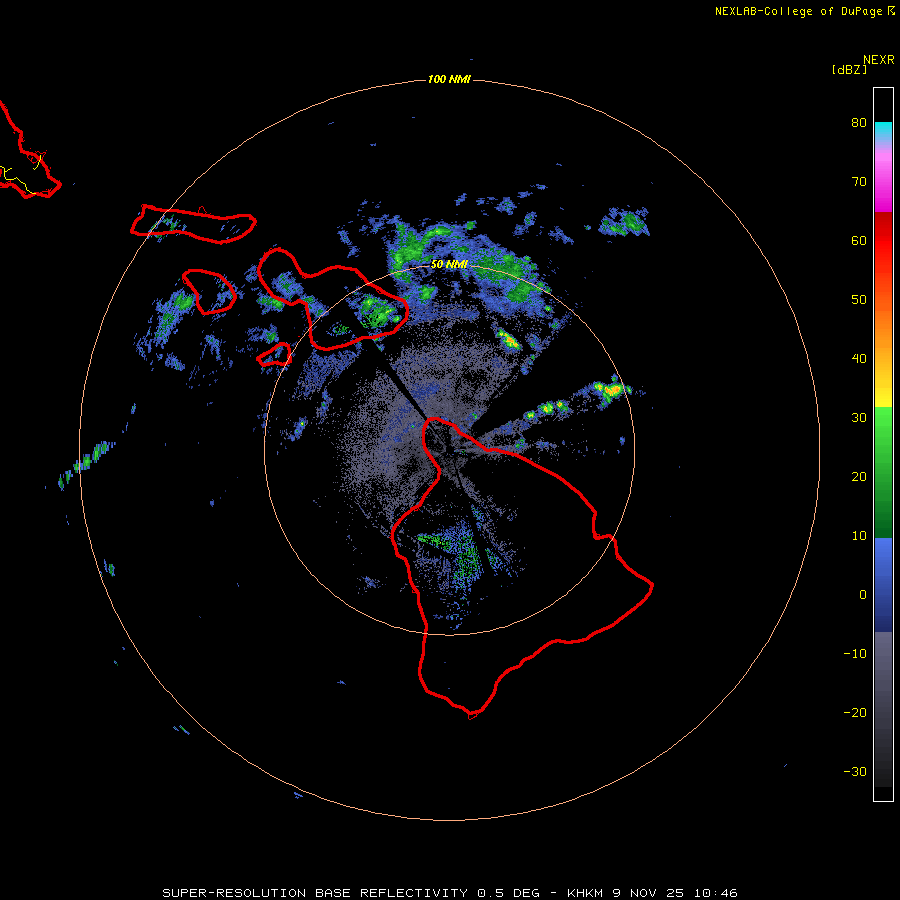Image resolution: width=900 pixels, height=900 pixels.
Task: Click the 'NEXR' label above the colorbar
Action: [x=879, y=60]
